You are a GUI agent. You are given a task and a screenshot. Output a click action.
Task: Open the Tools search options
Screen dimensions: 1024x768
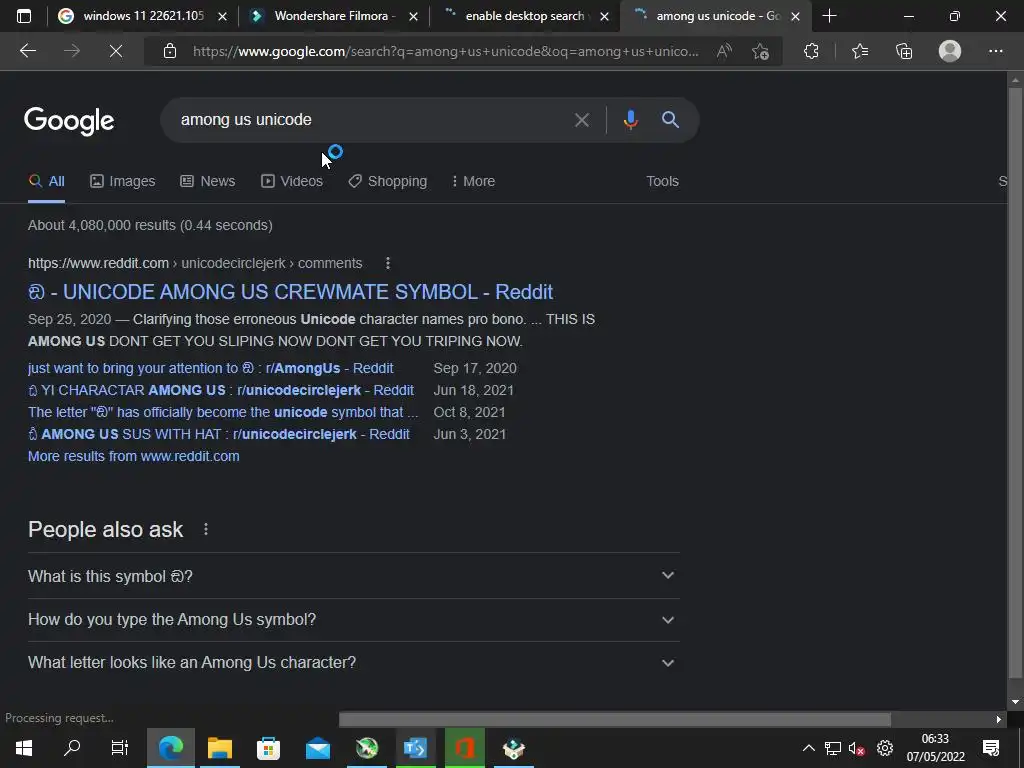click(662, 181)
